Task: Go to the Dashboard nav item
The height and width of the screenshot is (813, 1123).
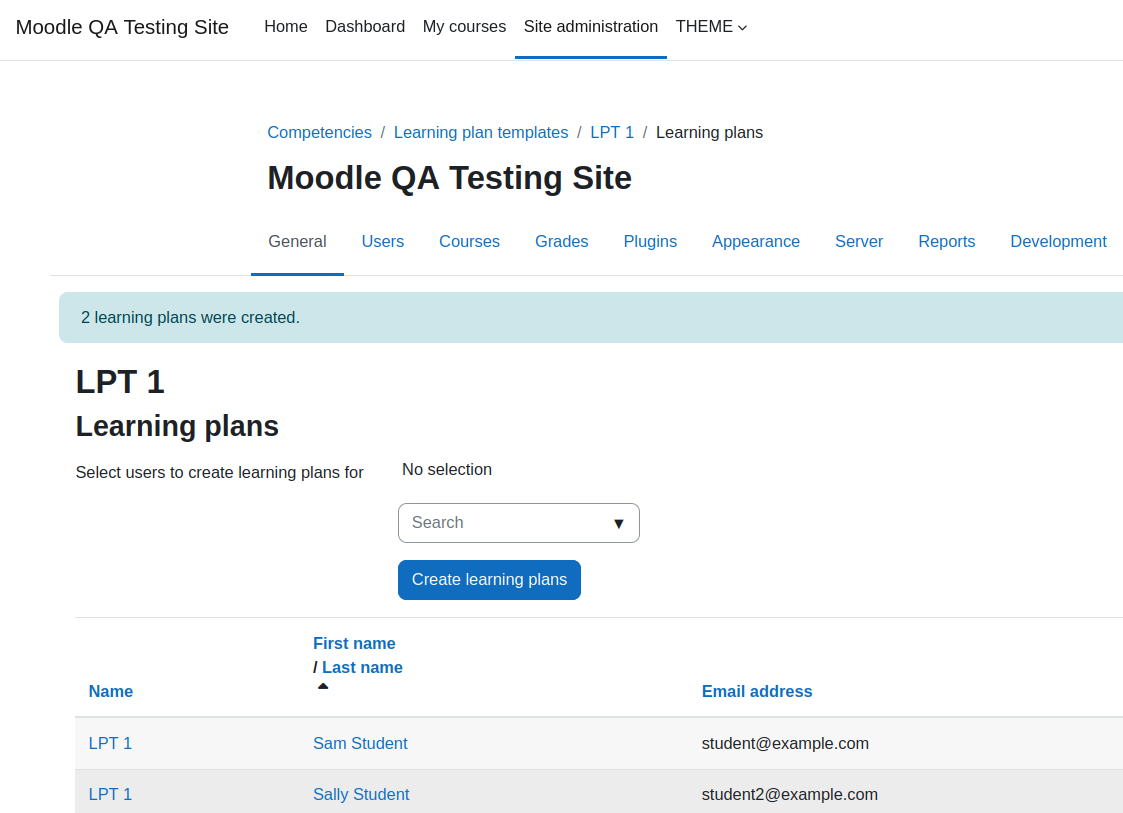Action: [365, 27]
